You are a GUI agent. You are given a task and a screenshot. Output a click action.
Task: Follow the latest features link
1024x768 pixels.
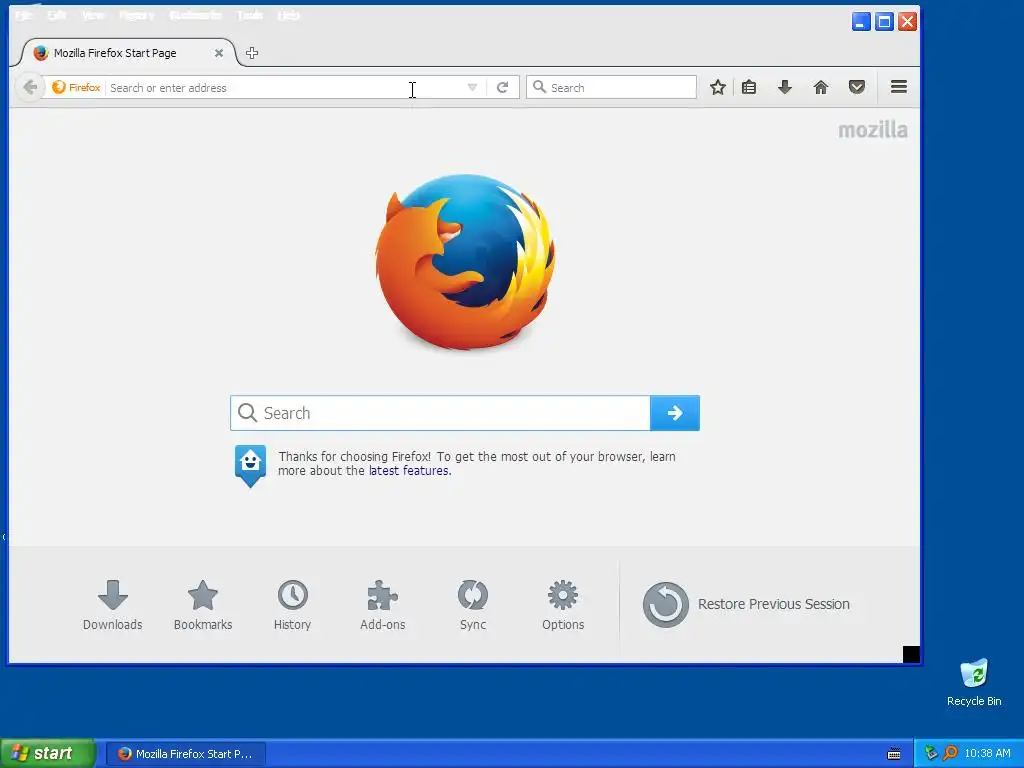click(x=409, y=471)
